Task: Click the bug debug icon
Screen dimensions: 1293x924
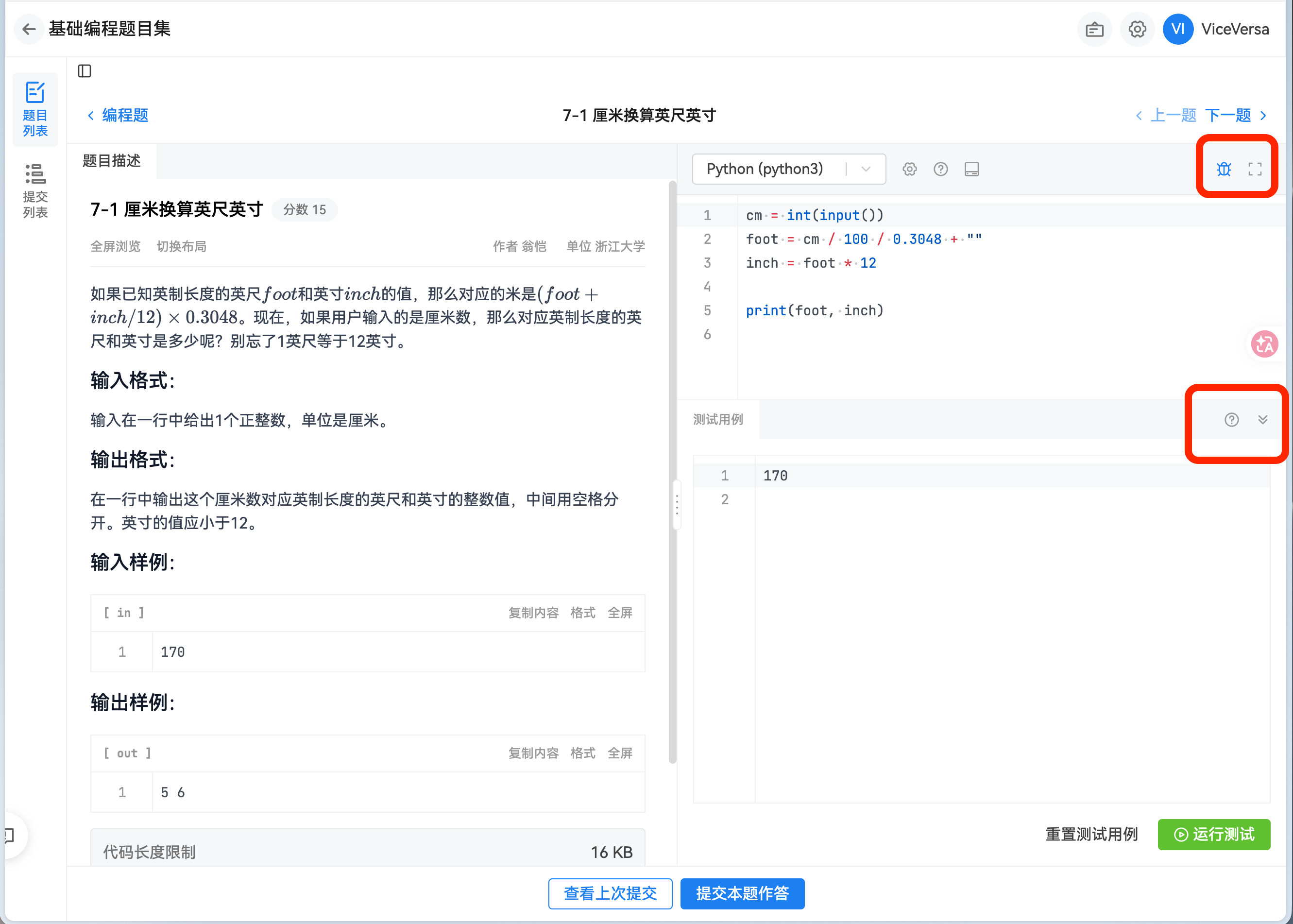Action: click(1224, 169)
